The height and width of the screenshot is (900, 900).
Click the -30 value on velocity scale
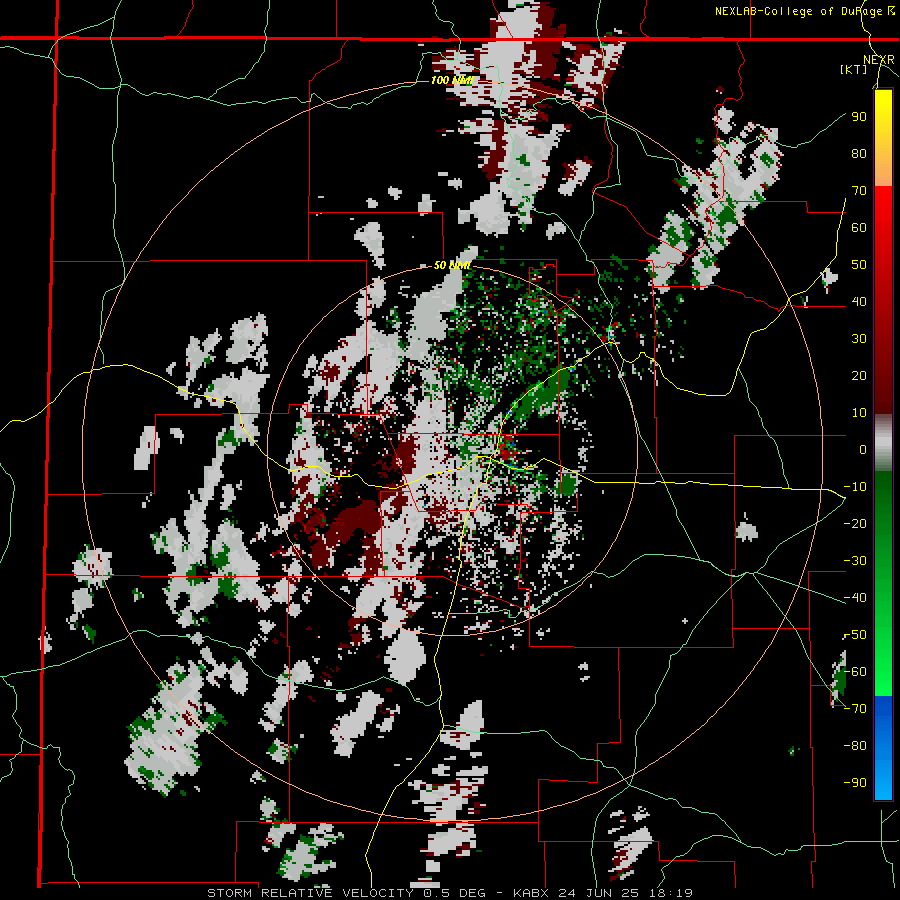(x=855, y=561)
